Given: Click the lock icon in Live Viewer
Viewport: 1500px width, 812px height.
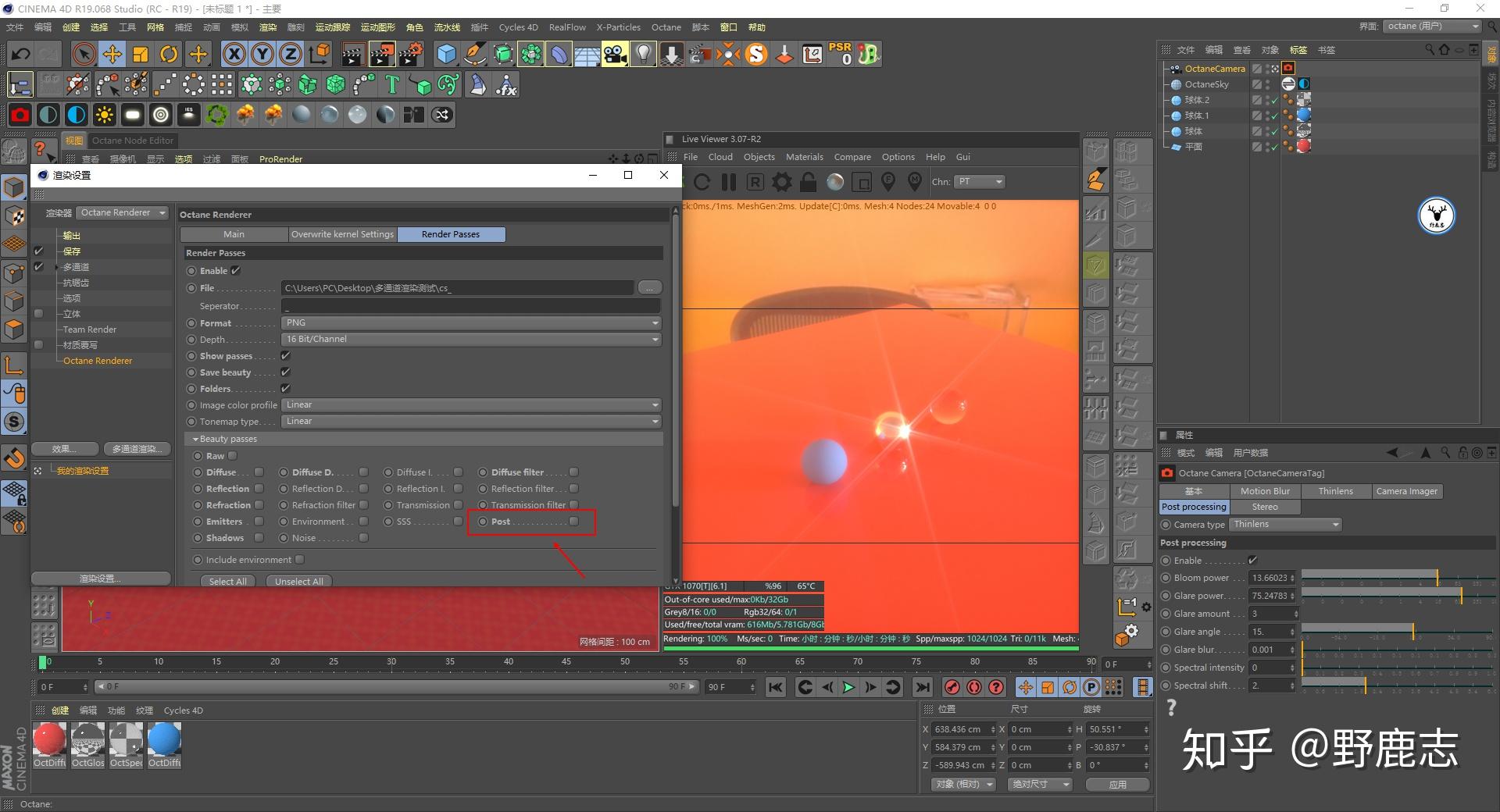Looking at the screenshot, I should 809,182.
